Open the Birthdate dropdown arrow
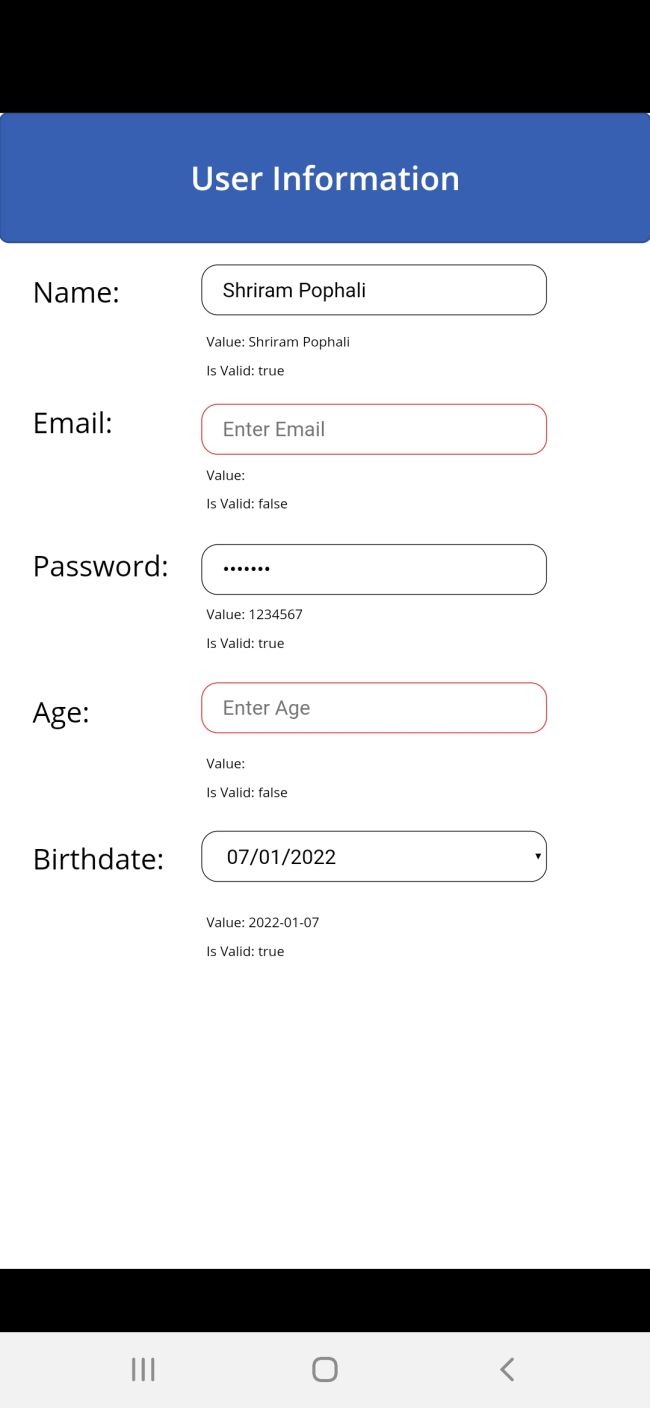Viewport: 650px width, 1408px height. 537,856
